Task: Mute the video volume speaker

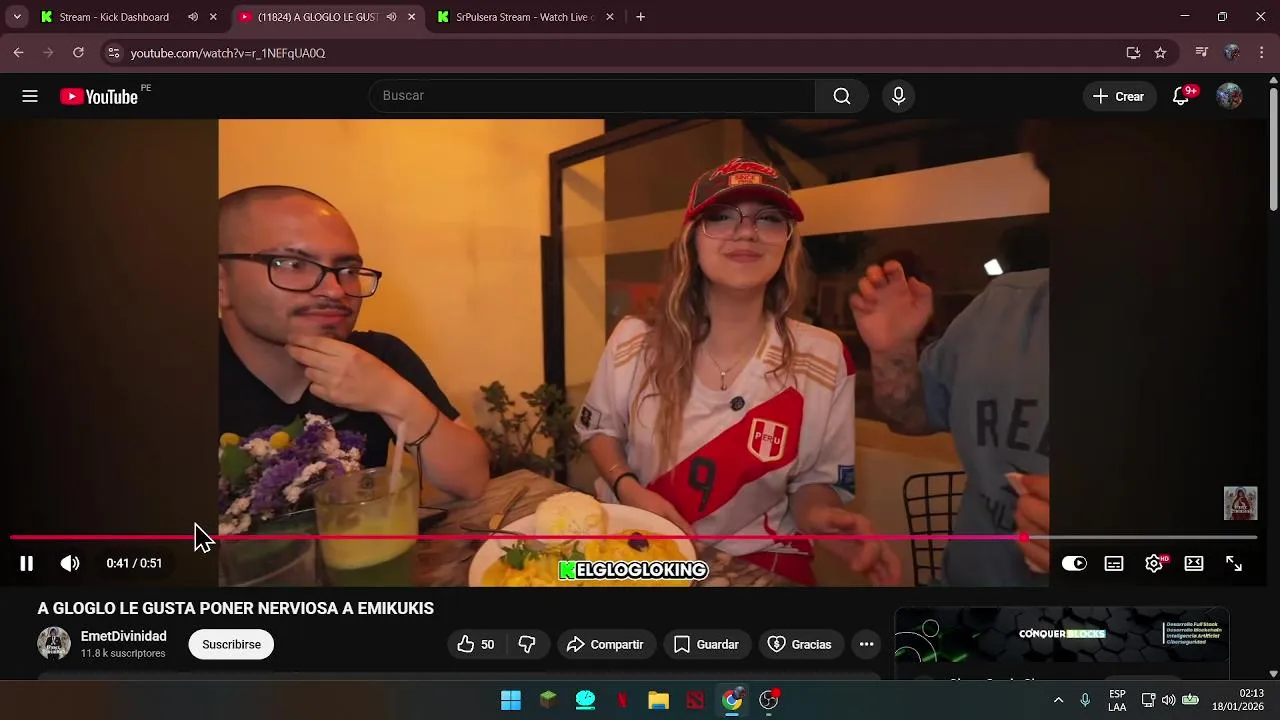Action: tap(70, 564)
